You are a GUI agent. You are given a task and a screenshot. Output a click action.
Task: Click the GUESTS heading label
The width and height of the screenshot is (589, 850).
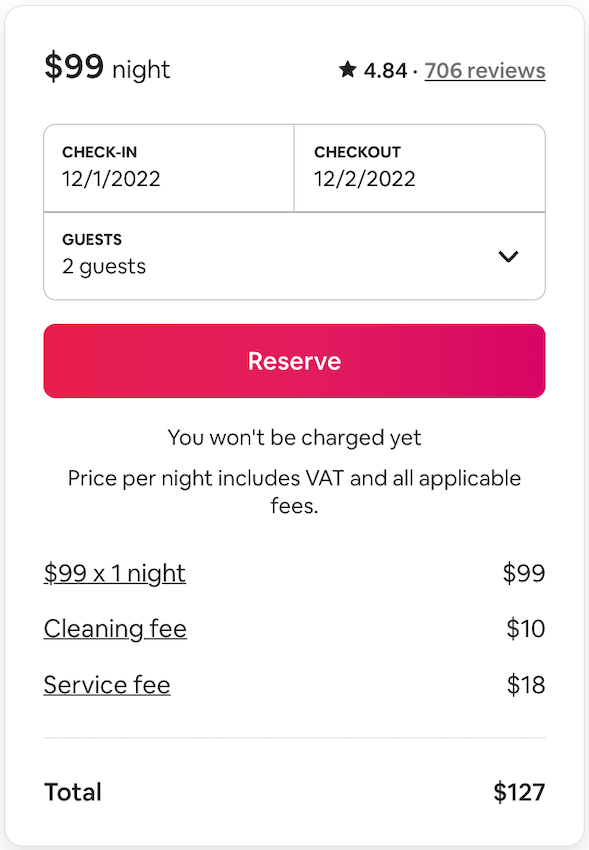pos(92,240)
